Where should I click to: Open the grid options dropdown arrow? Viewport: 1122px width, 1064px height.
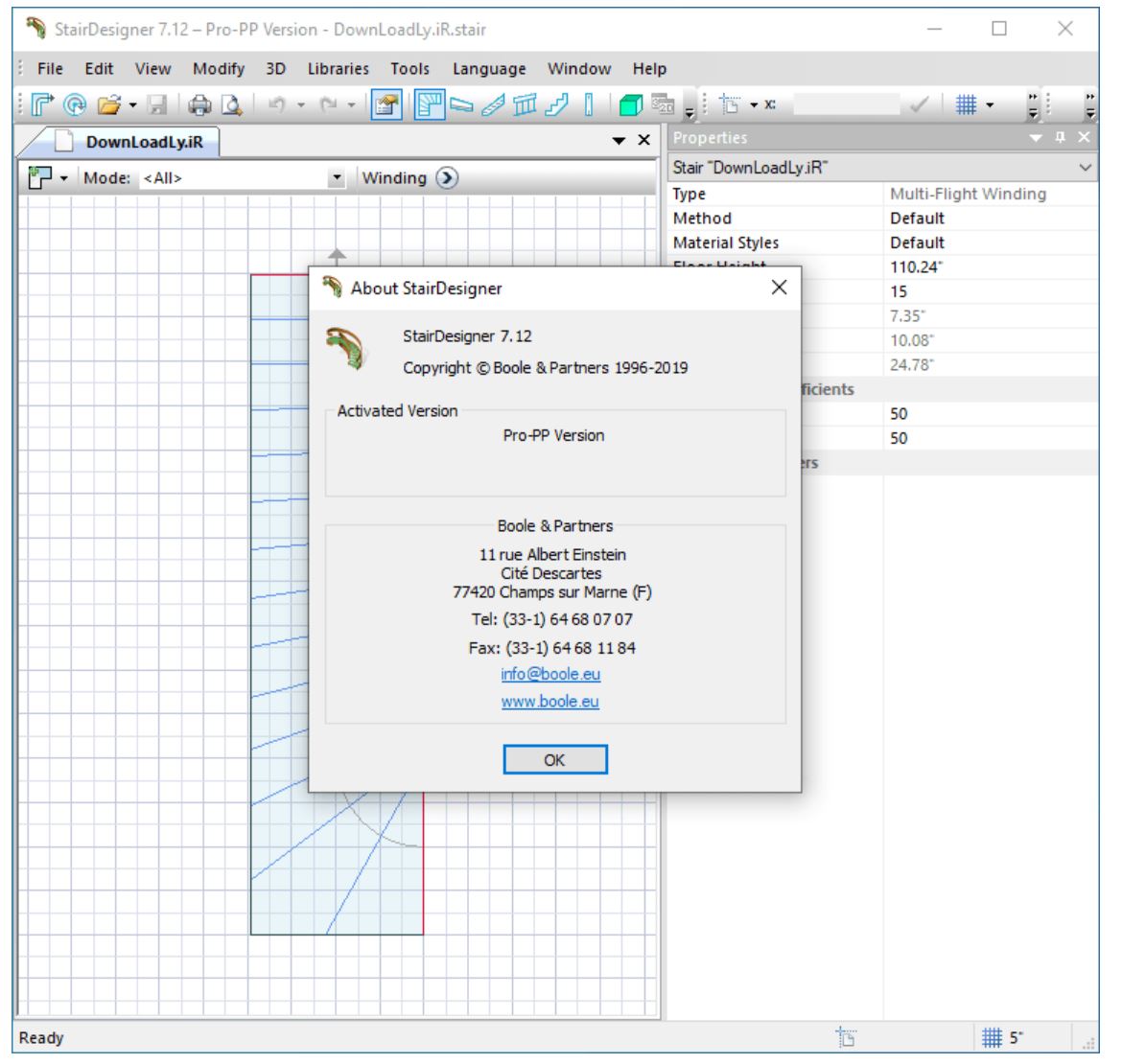click(x=990, y=104)
